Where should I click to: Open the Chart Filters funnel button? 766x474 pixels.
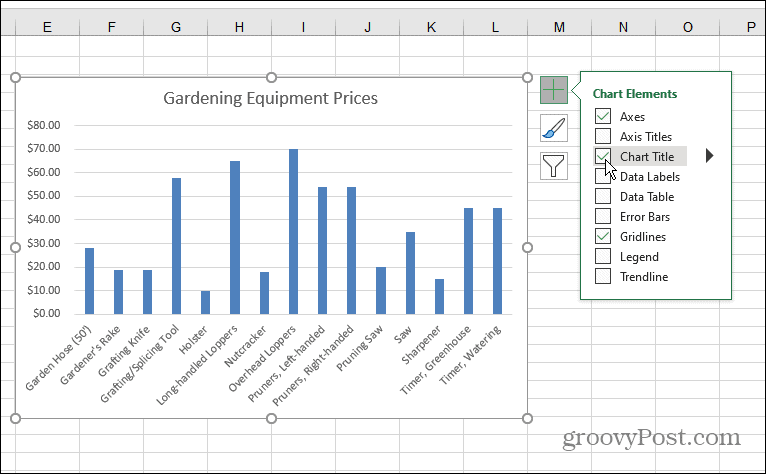[554, 165]
